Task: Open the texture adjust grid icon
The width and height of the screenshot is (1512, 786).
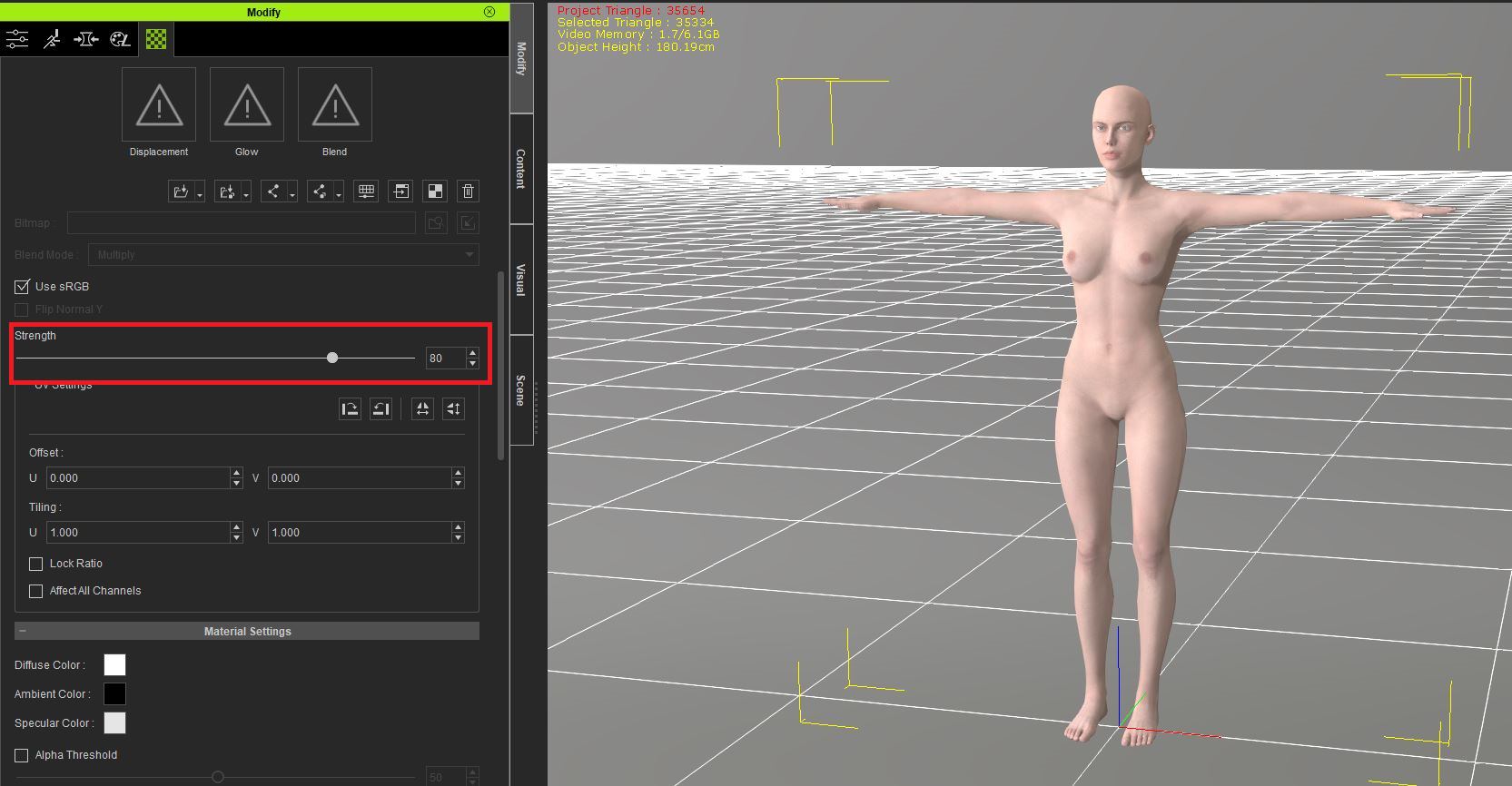Action: (x=366, y=191)
